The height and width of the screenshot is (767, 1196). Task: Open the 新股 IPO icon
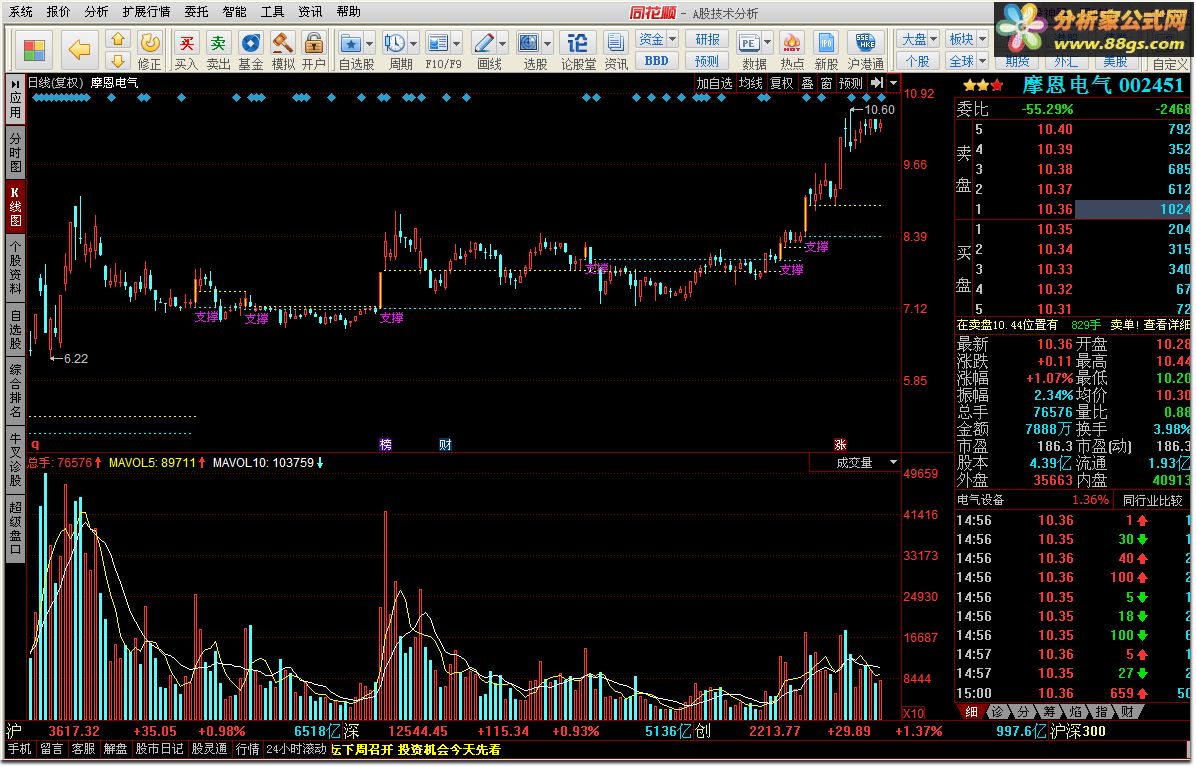826,43
